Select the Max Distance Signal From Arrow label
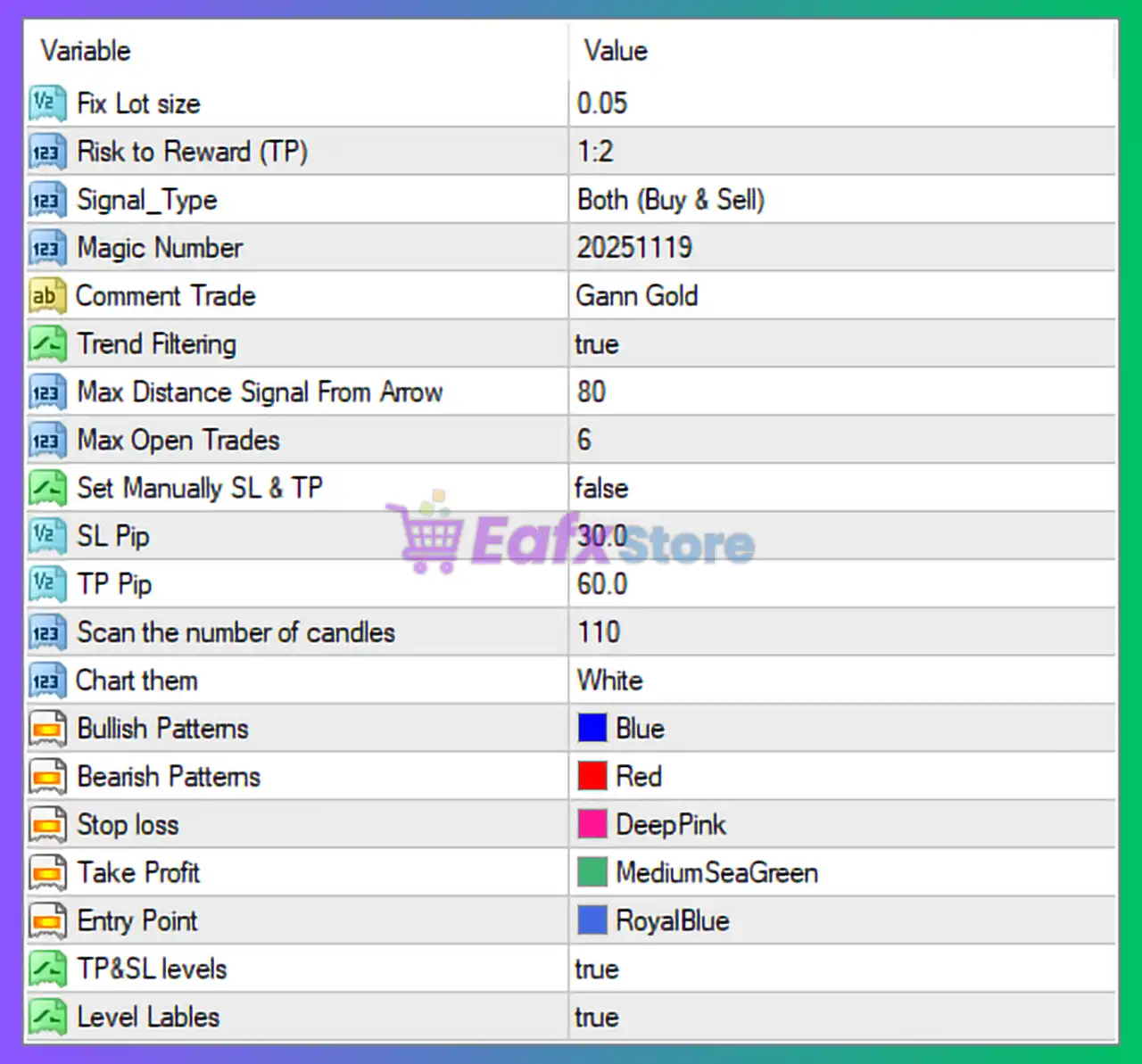Image resolution: width=1142 pixels, height=1064 pixels. (260, 392)
